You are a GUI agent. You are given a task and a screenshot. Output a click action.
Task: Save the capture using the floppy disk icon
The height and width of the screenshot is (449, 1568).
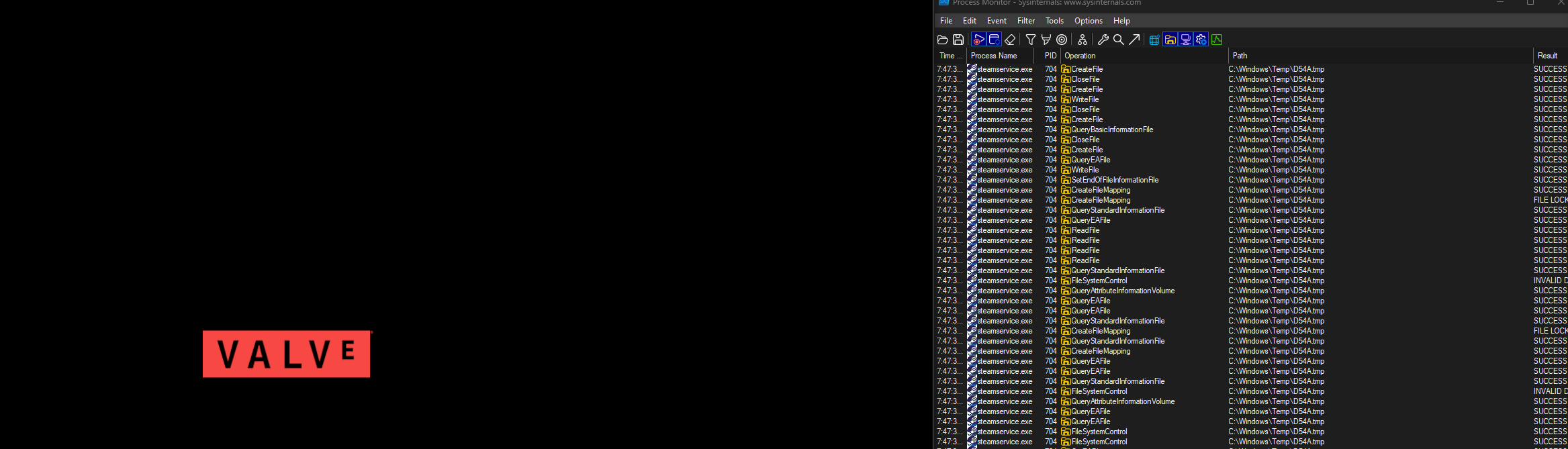958,40
